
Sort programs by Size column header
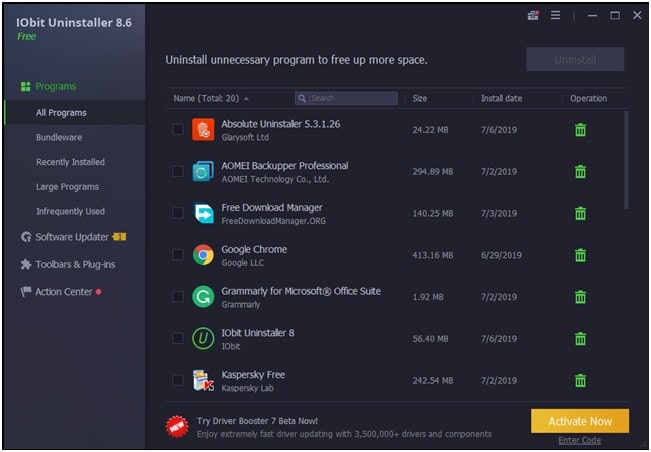tap(420, 98)
